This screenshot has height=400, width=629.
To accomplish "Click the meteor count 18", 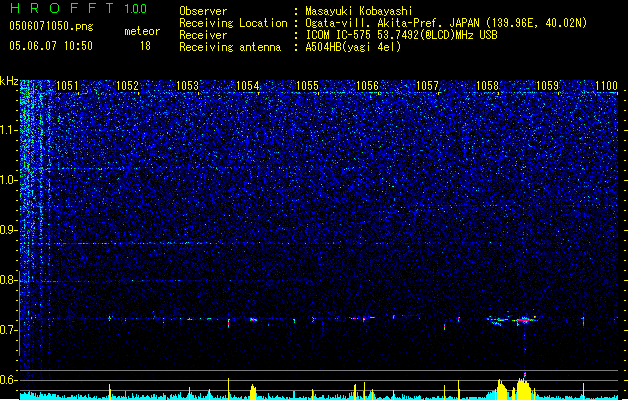I will [145, 46].
